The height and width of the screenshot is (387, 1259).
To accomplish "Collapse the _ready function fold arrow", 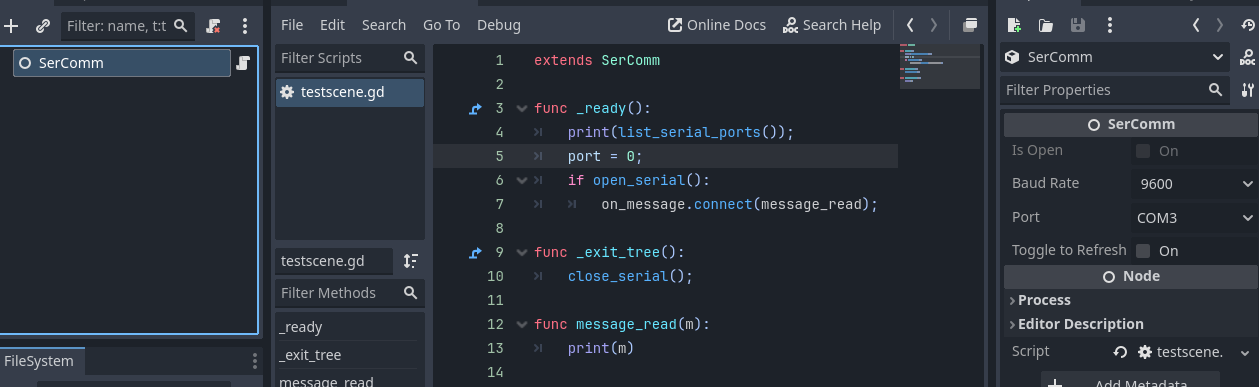I will [521, 108].
